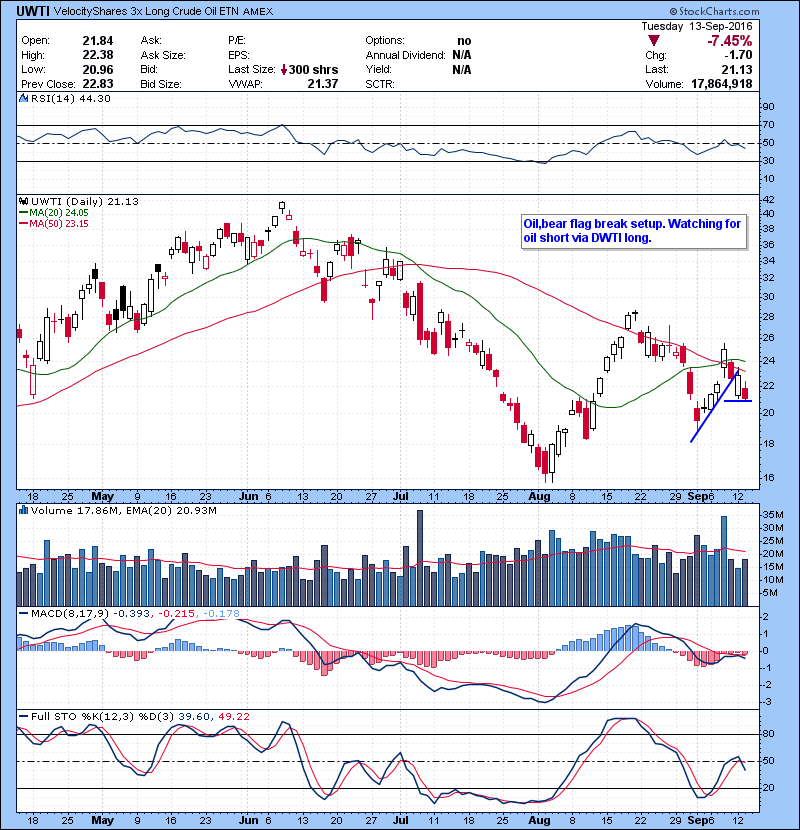Click the Options value no
Viewport: 800px width, 830px height.
464,41
